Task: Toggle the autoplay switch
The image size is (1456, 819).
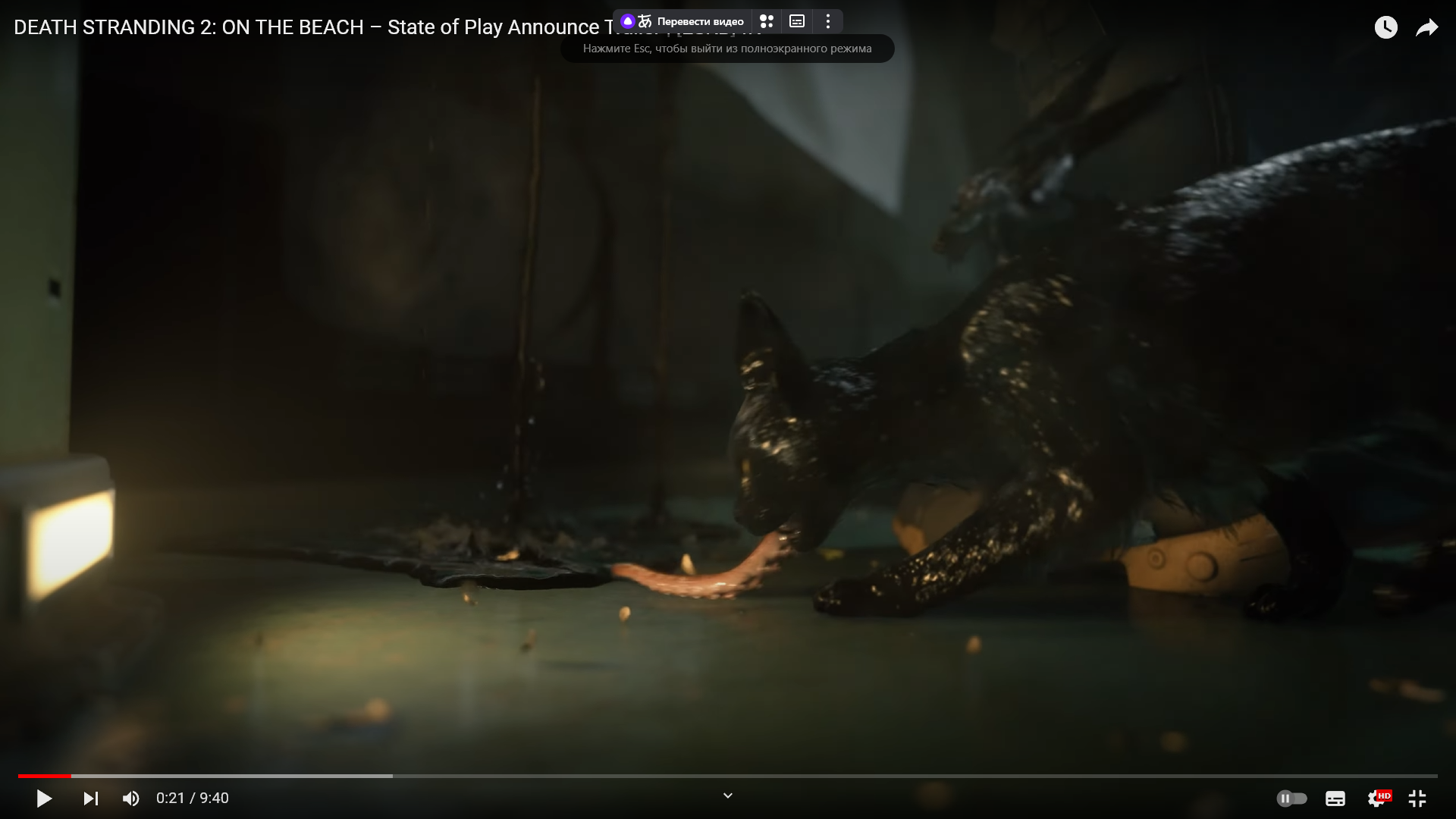Action: 1291,799
